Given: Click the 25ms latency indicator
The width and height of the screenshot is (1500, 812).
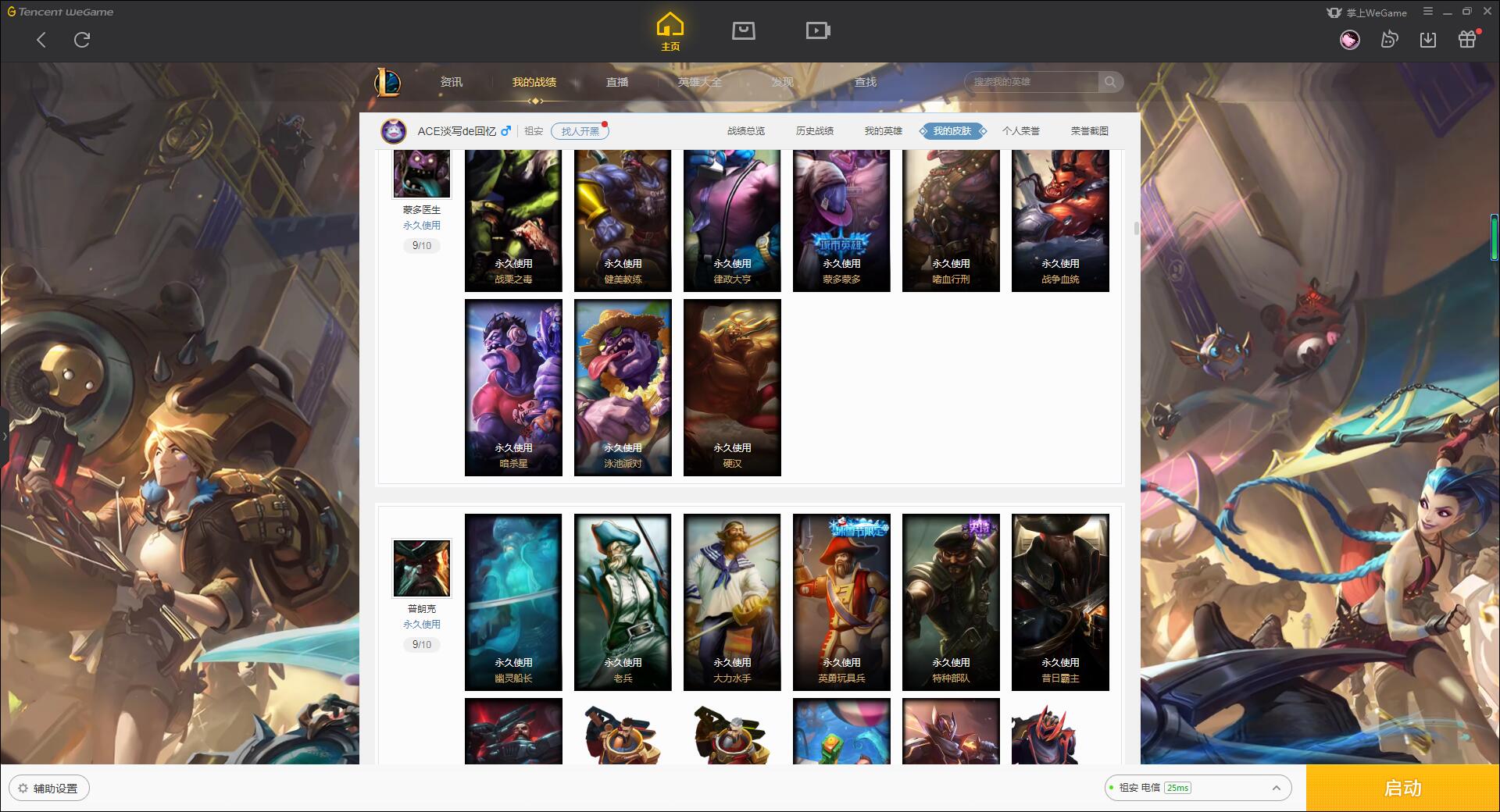Looking at the screenshot, I should [1177, 788].
